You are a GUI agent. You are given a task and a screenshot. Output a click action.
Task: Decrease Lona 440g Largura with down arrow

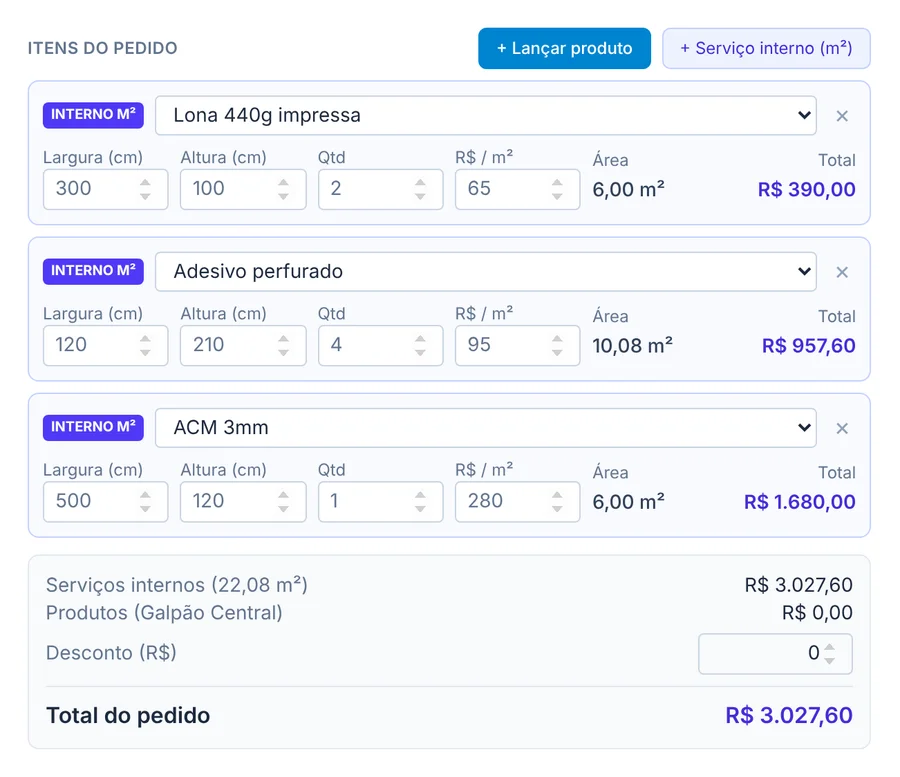[145, 196]
